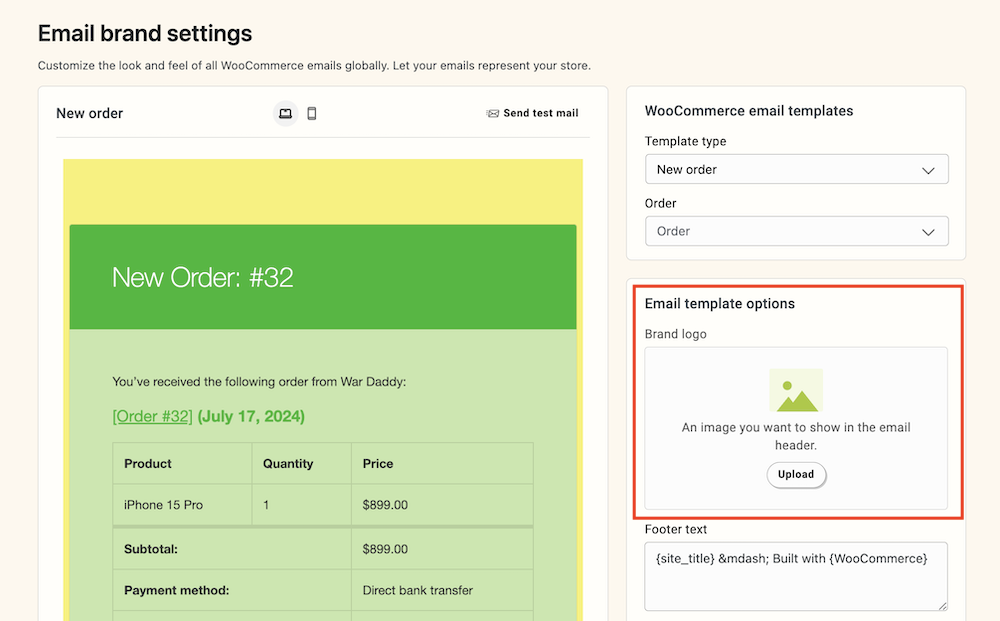Open the Template type dropdown
This screenshot has height=621, width=1000.
tap(797, 170)
